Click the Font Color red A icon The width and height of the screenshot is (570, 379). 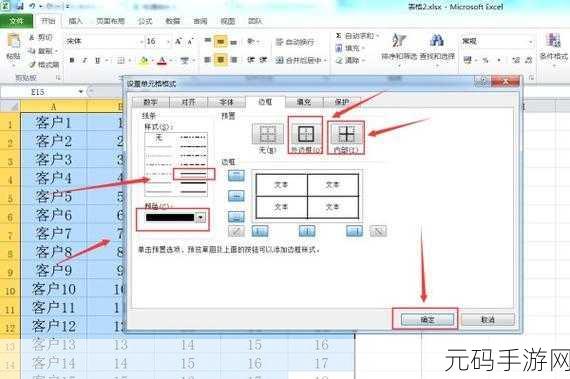(x=162, y=60)
